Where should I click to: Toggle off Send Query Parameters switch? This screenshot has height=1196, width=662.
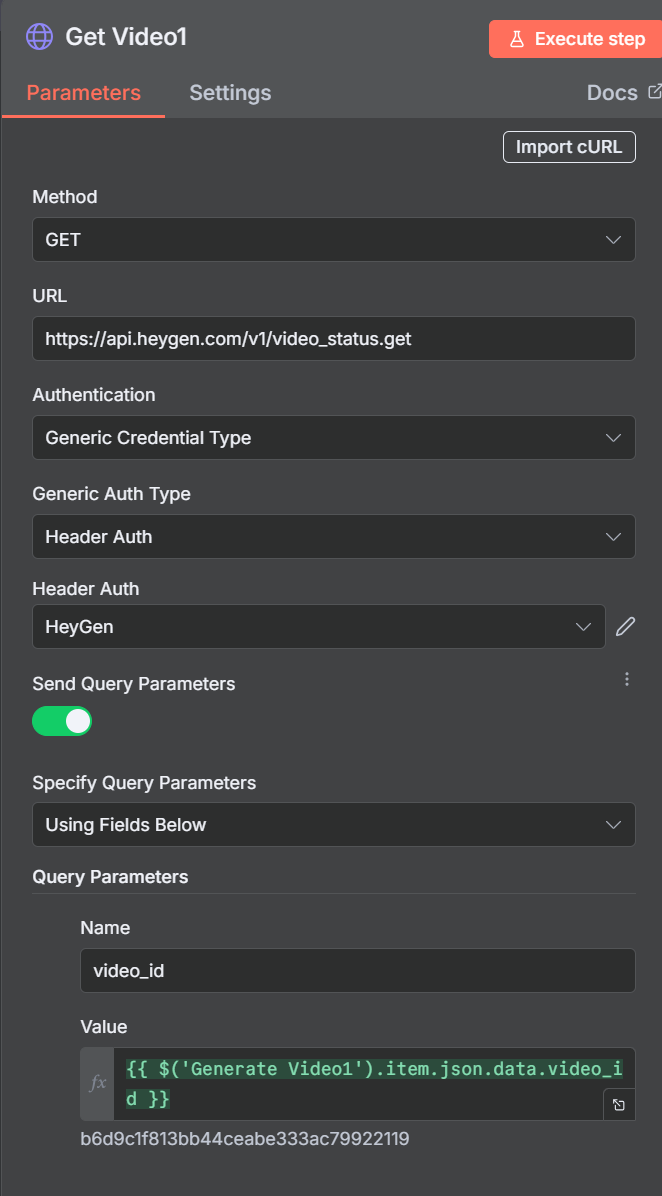click(x=62, y=721)
